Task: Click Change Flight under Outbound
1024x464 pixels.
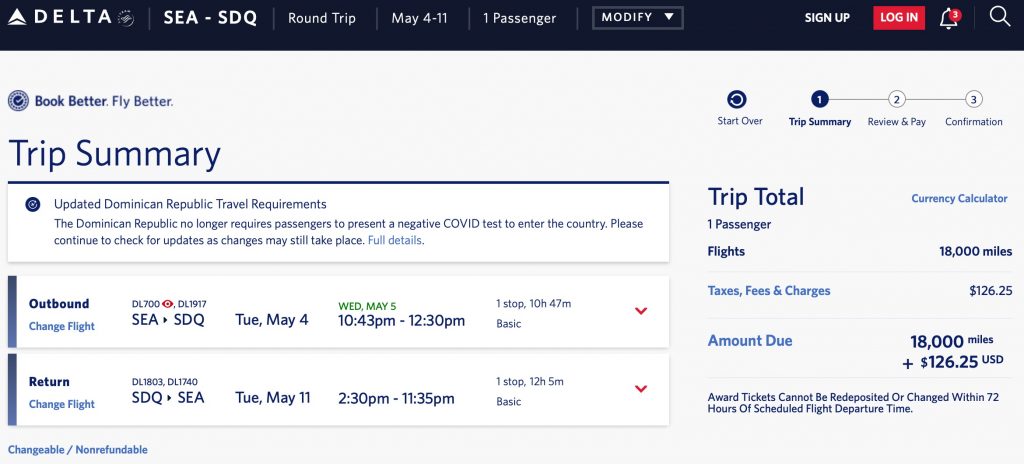Action: [62, 326]
